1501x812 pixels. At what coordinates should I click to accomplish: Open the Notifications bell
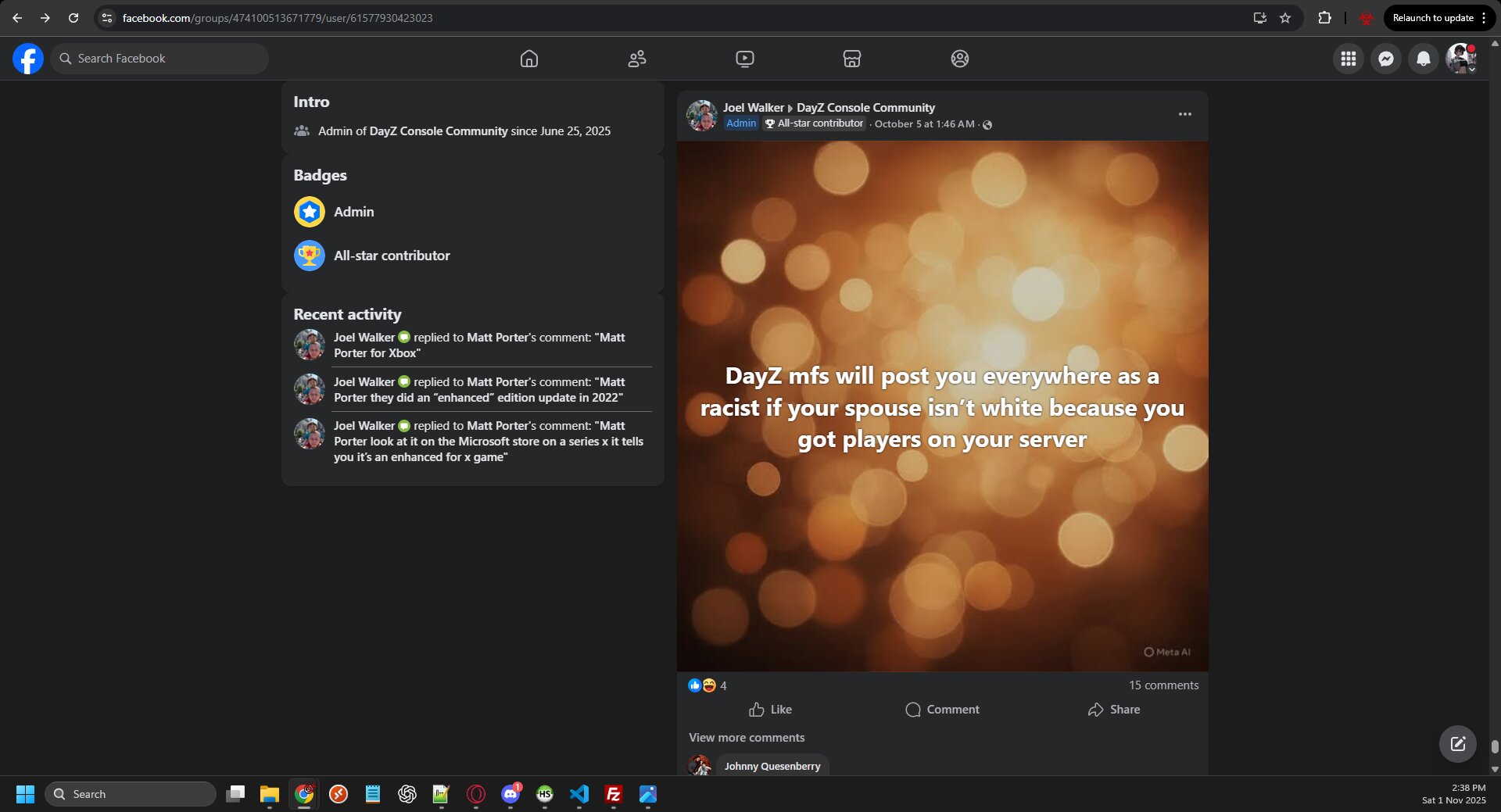click(1424, 59)
